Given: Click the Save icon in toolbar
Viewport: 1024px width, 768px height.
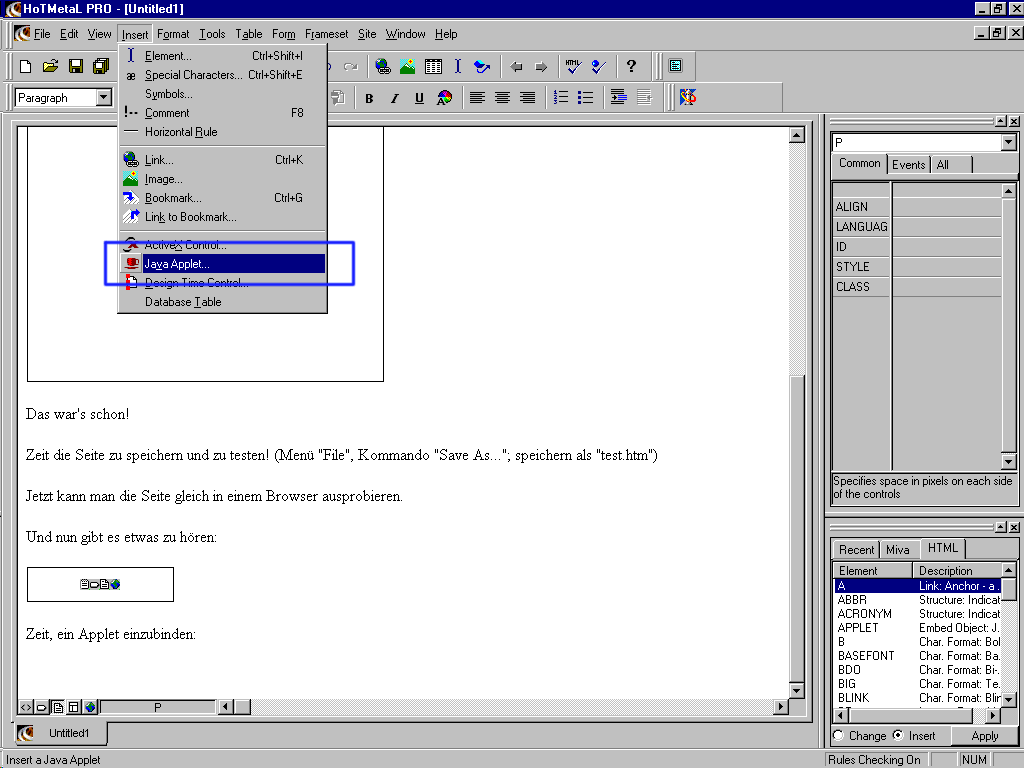Looking at the screenshot, I should (75, 67).
